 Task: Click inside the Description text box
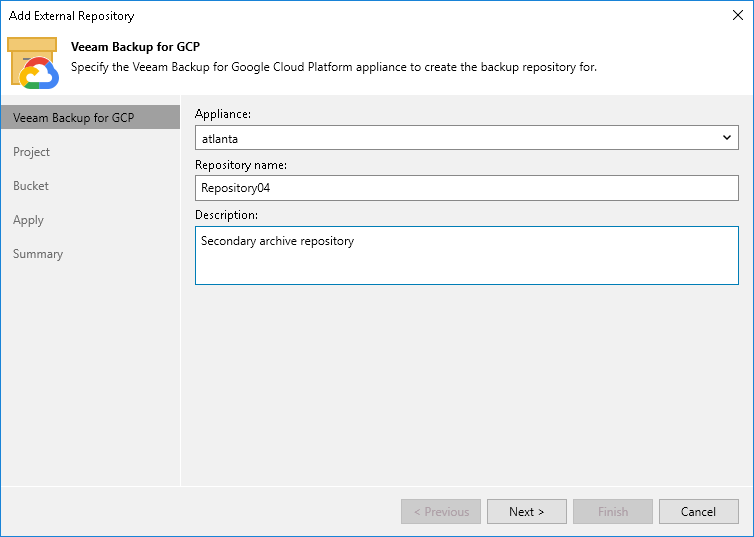pos(466,255)
